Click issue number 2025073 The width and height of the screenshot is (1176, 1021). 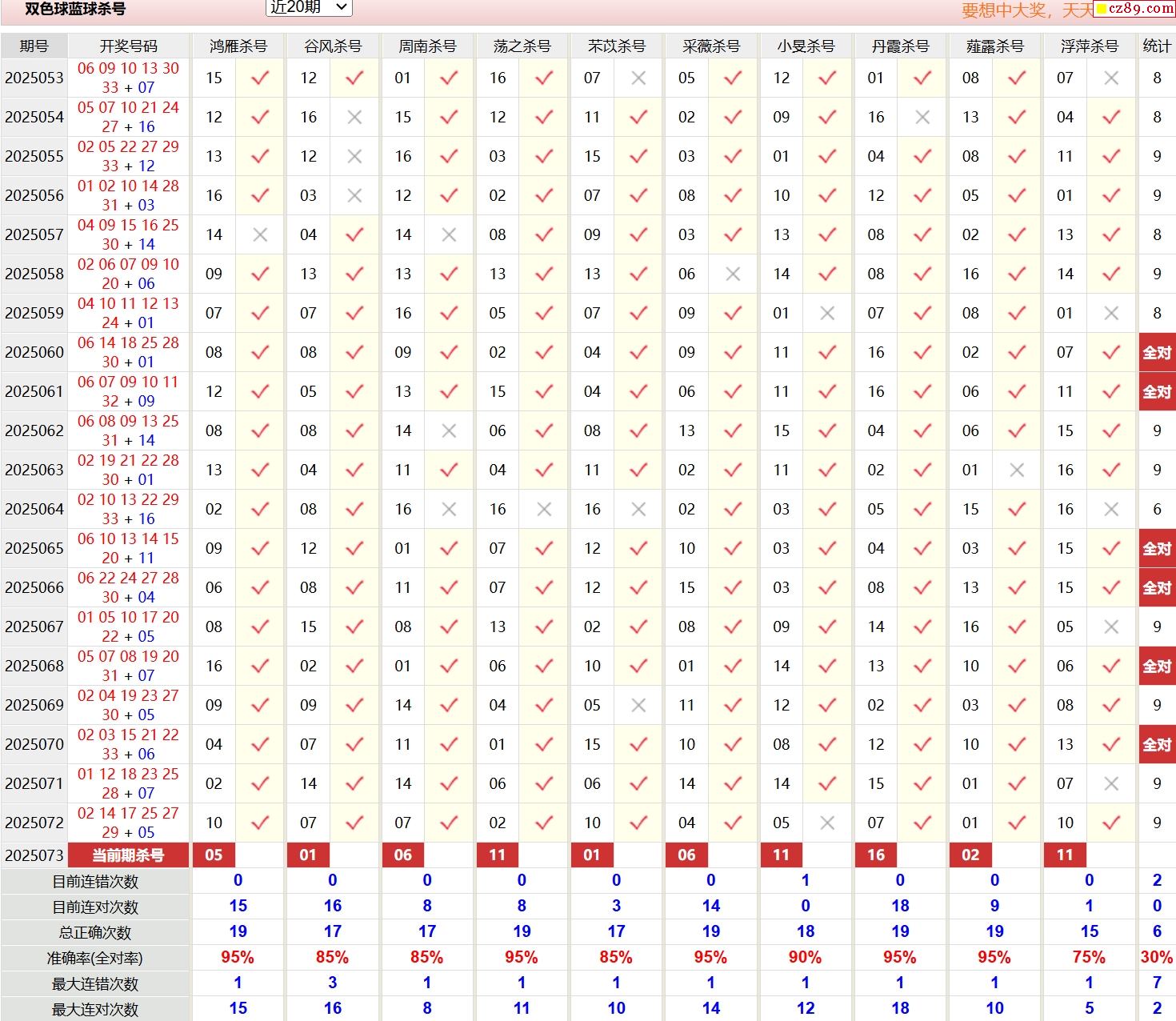(x=34, y=855)
